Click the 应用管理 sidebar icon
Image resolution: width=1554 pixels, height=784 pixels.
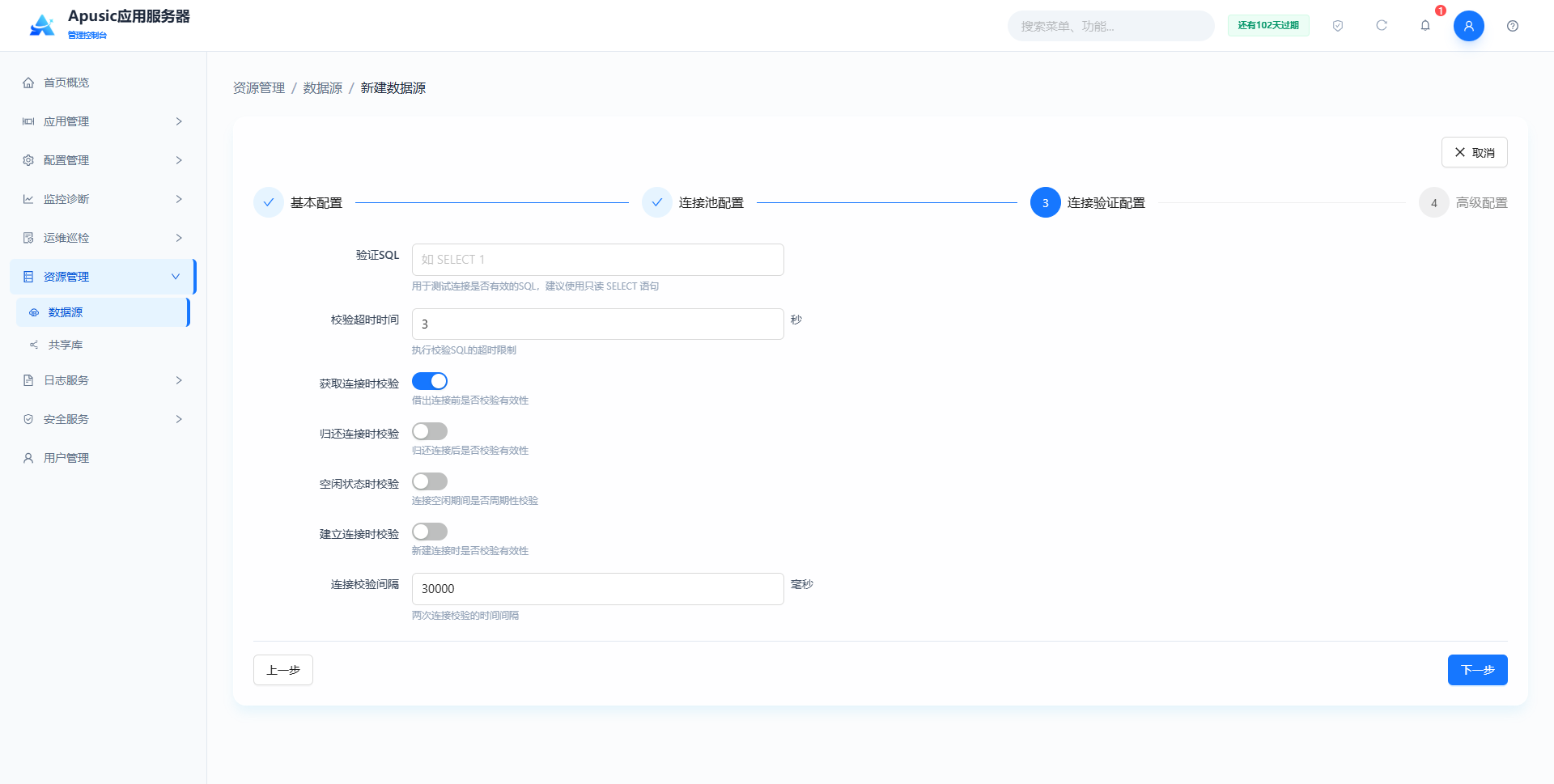click(x=28, y=121)
